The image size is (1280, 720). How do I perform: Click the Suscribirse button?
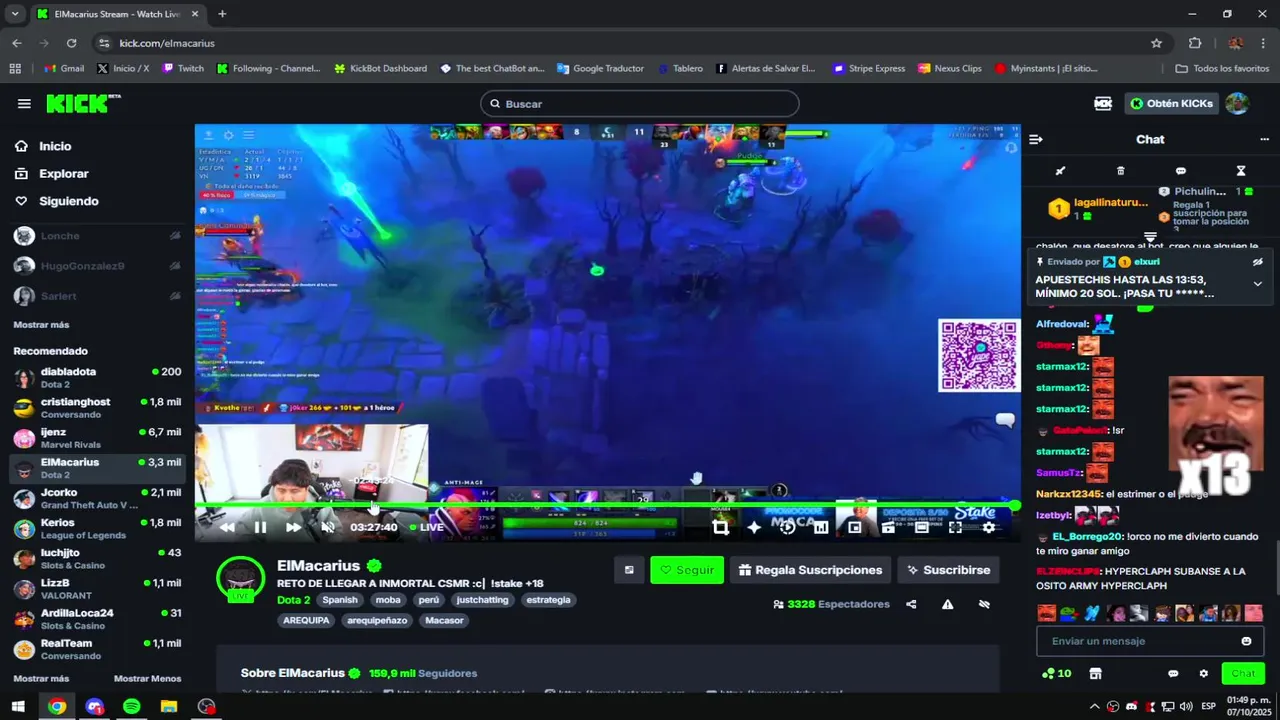pyautogui.click(x=948, y=570)
